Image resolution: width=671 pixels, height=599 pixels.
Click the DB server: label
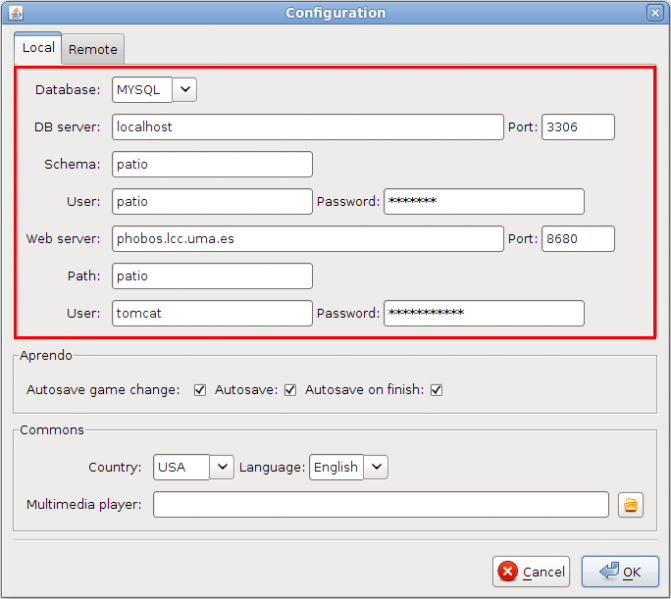[67, 127]
